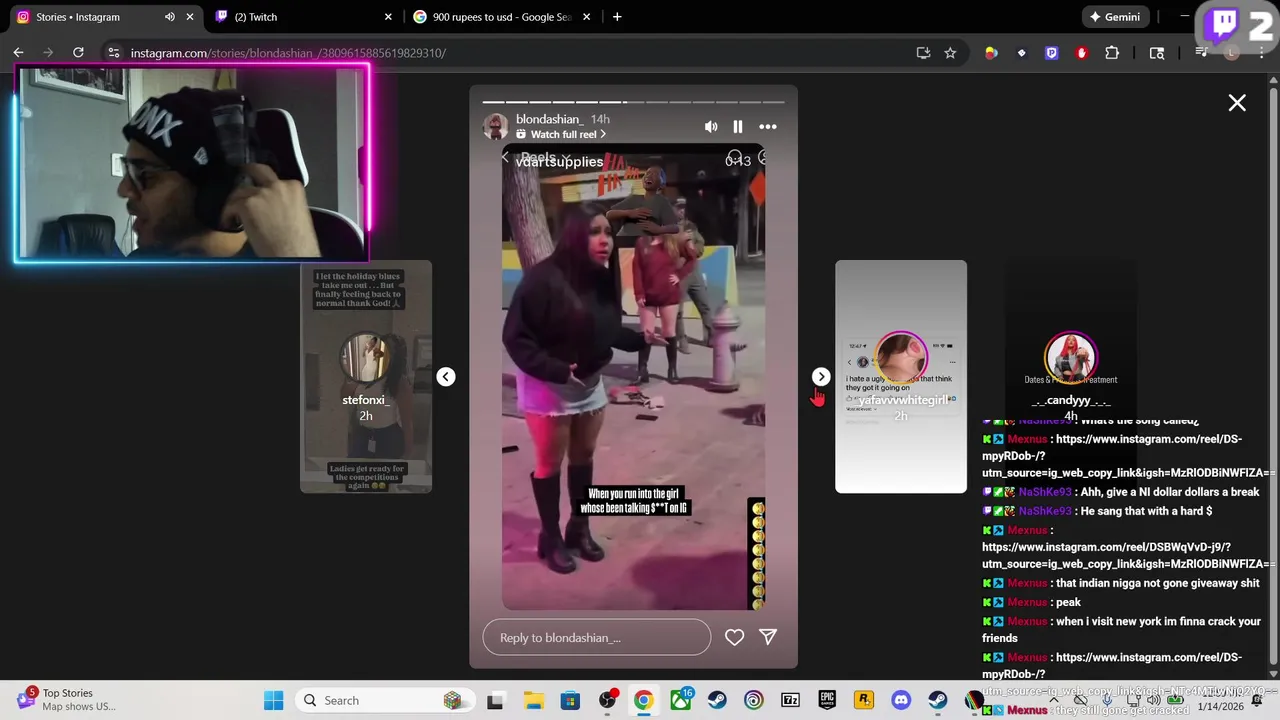
Task: Click the instagram.com address bar URL
Action: (288, 53)
